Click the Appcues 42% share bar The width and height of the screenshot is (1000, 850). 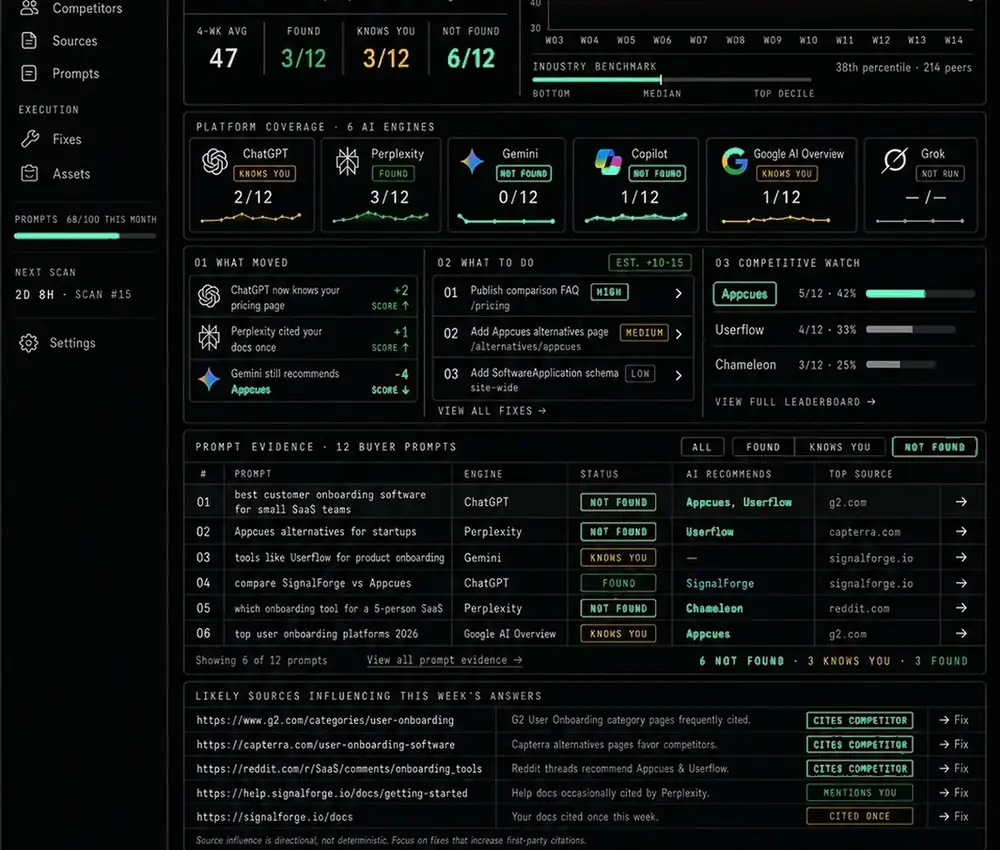point(920,293)
